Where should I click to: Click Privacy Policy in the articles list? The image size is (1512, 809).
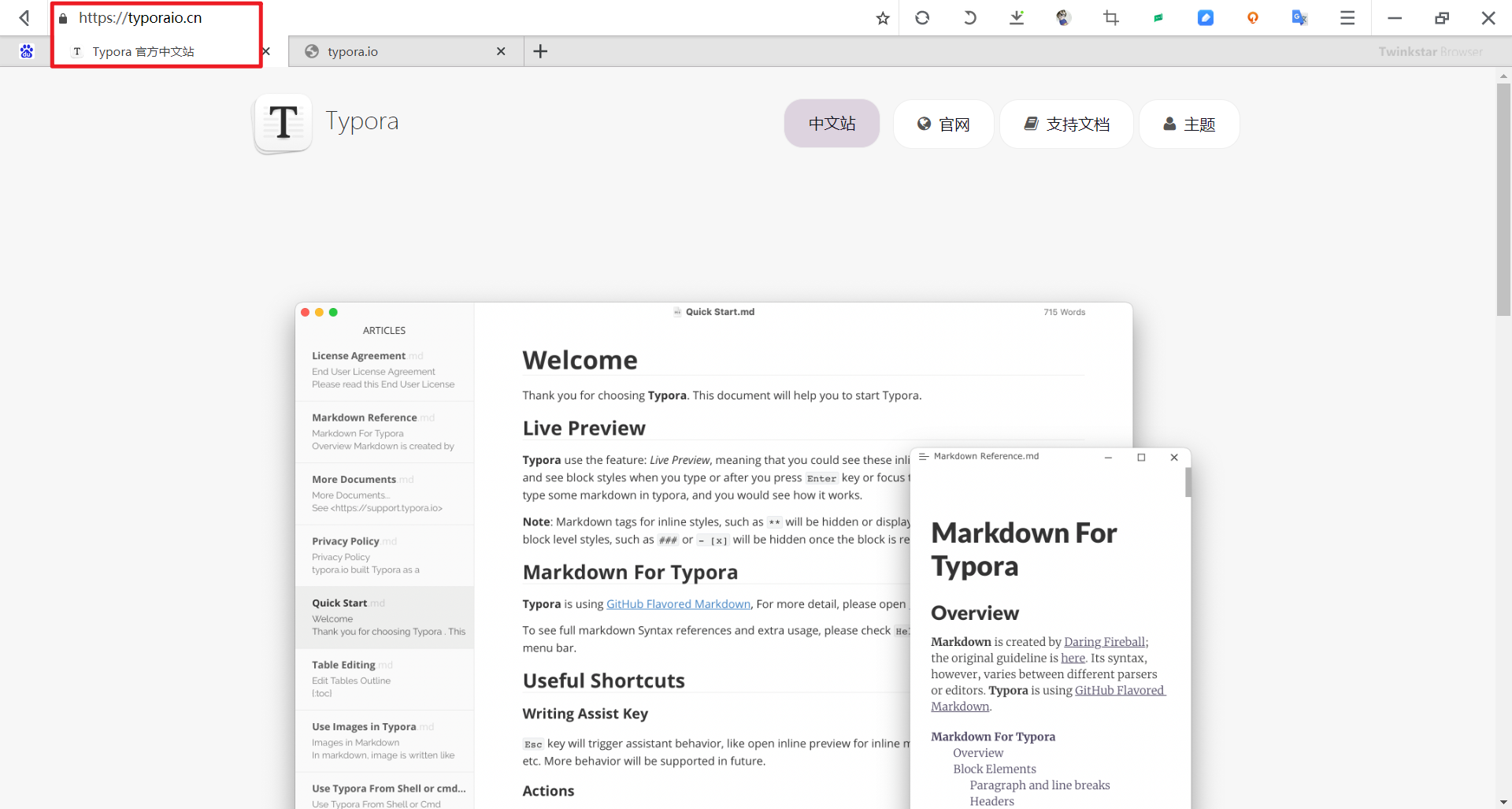384,555
